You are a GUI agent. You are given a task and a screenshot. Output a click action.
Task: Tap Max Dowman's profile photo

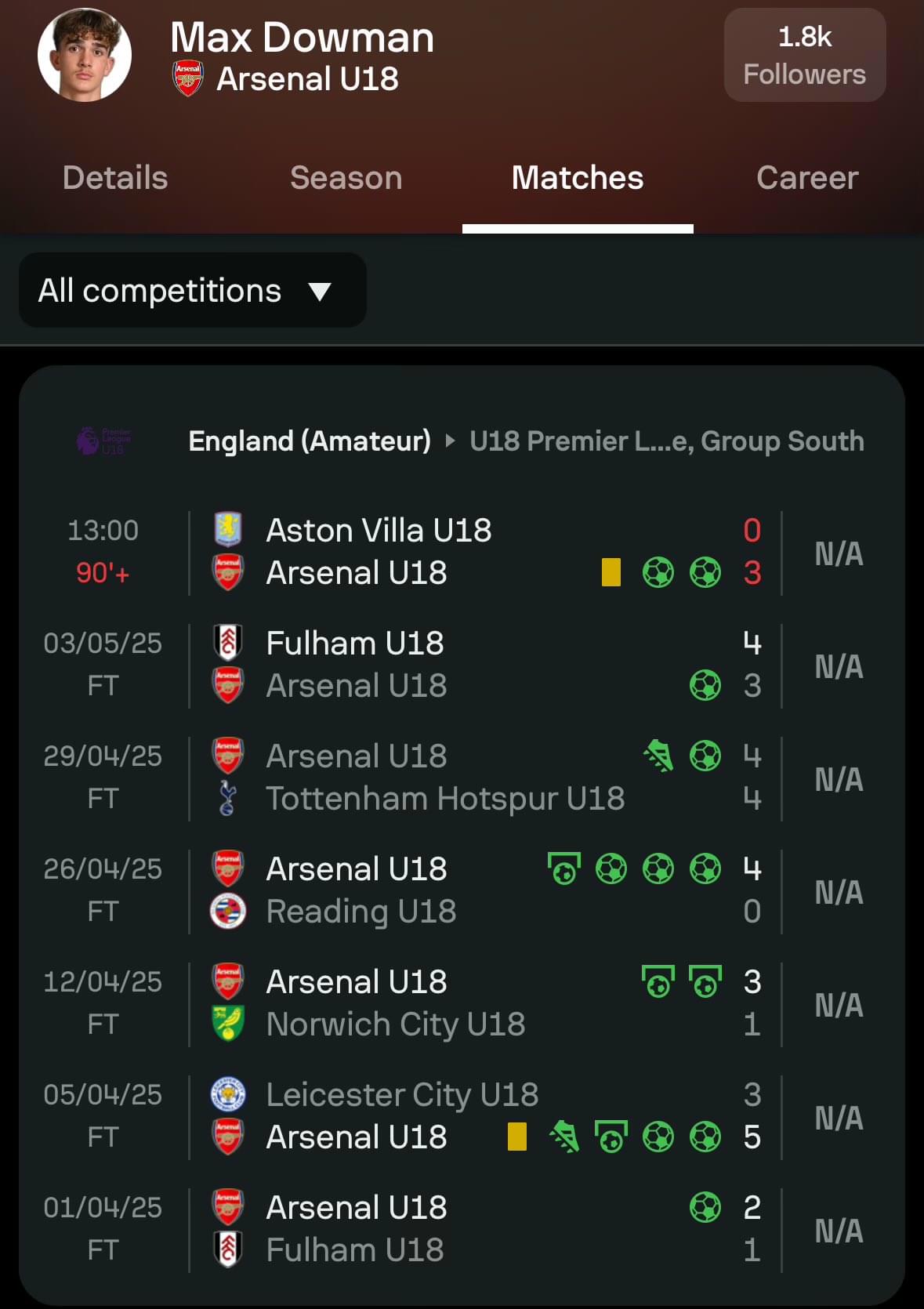[85, 56]
